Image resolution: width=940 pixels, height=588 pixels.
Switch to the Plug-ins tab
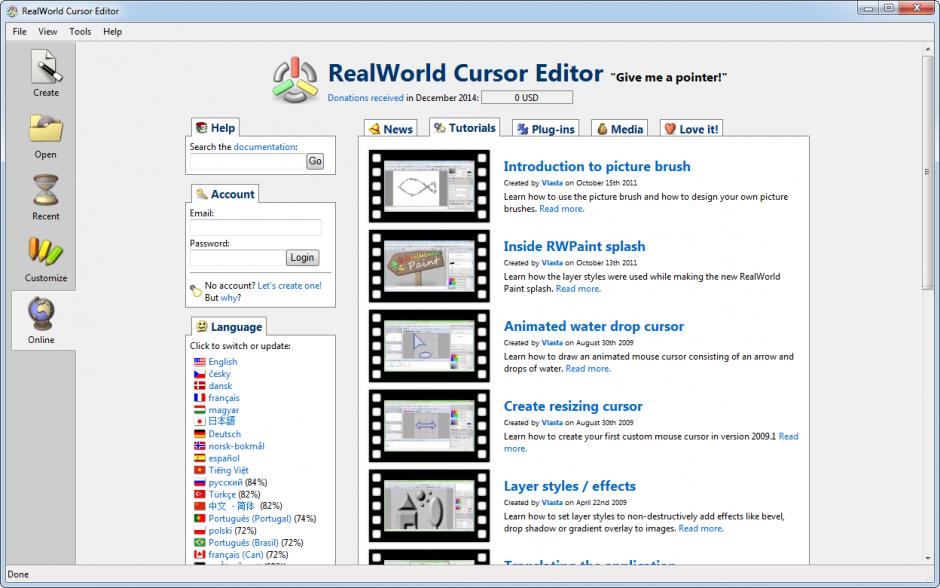546,129
